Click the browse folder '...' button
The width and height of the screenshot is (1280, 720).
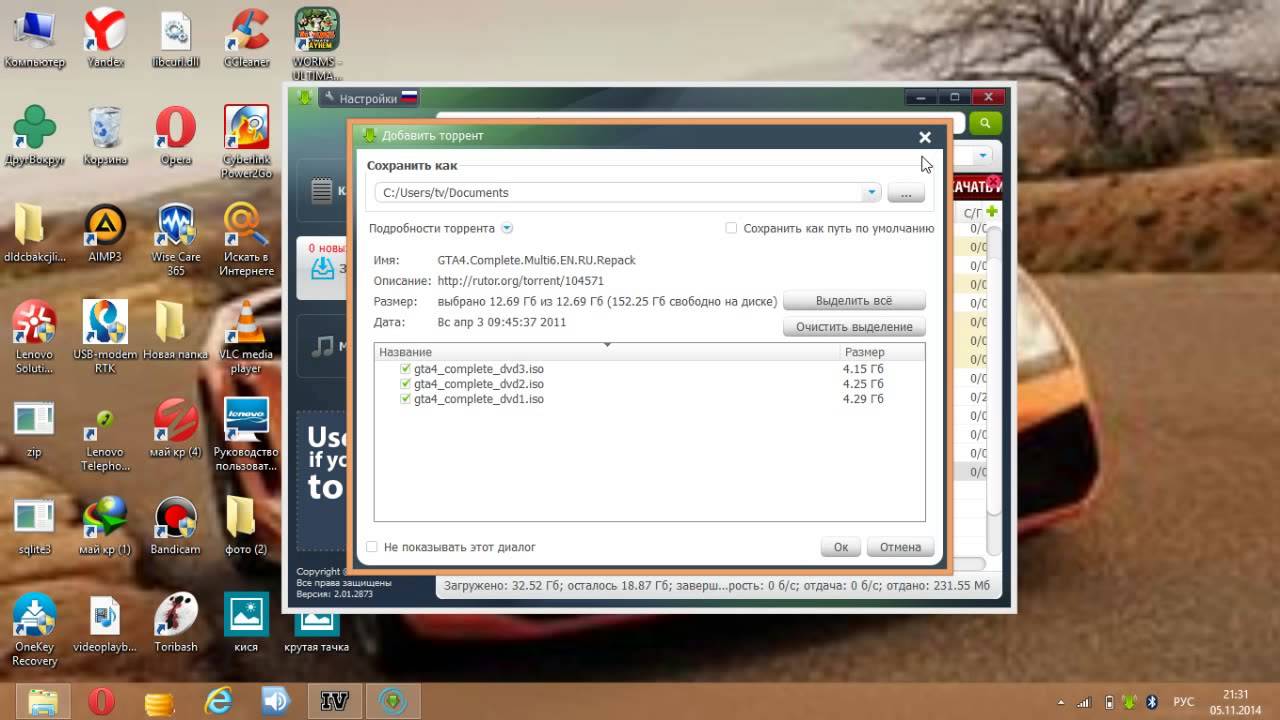click(906, 193)
